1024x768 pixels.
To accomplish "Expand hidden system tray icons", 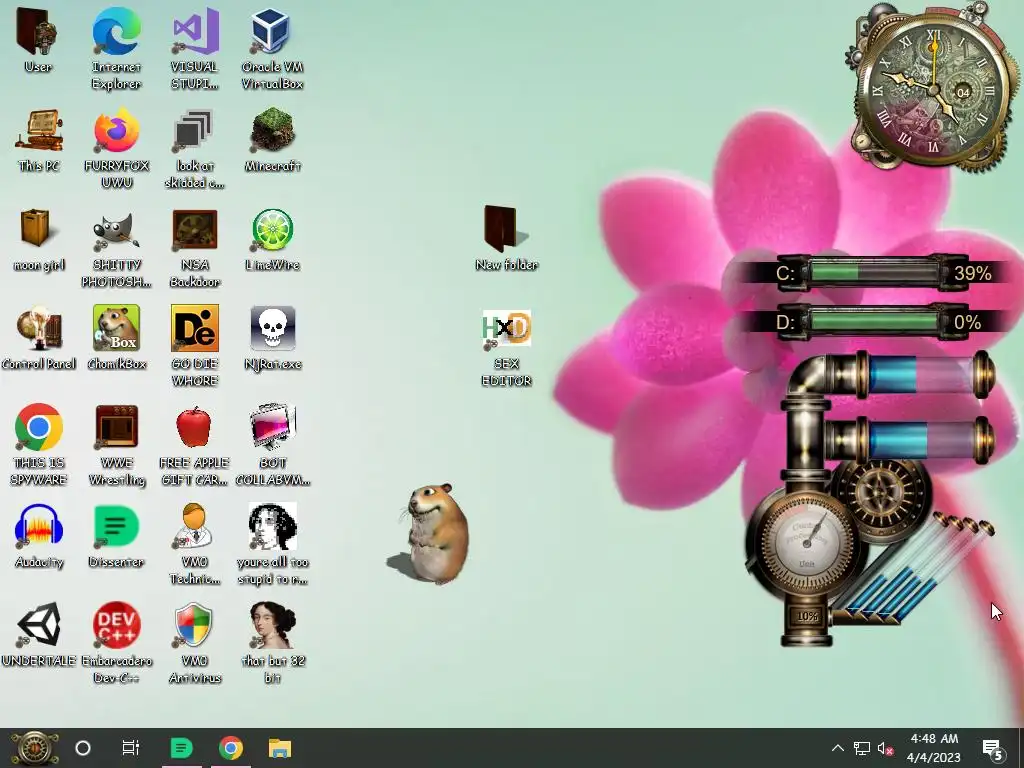I will [838, 748].
